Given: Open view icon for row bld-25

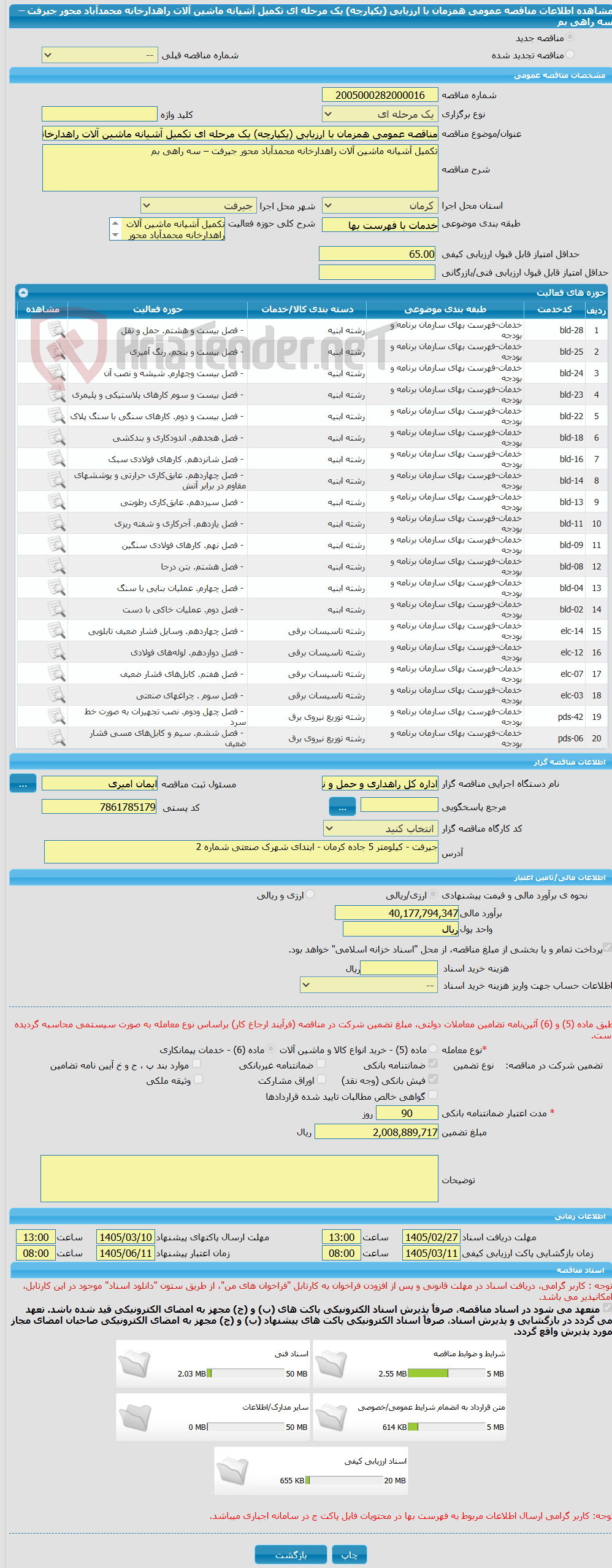Looking at the screenshot, I should 56,352.
